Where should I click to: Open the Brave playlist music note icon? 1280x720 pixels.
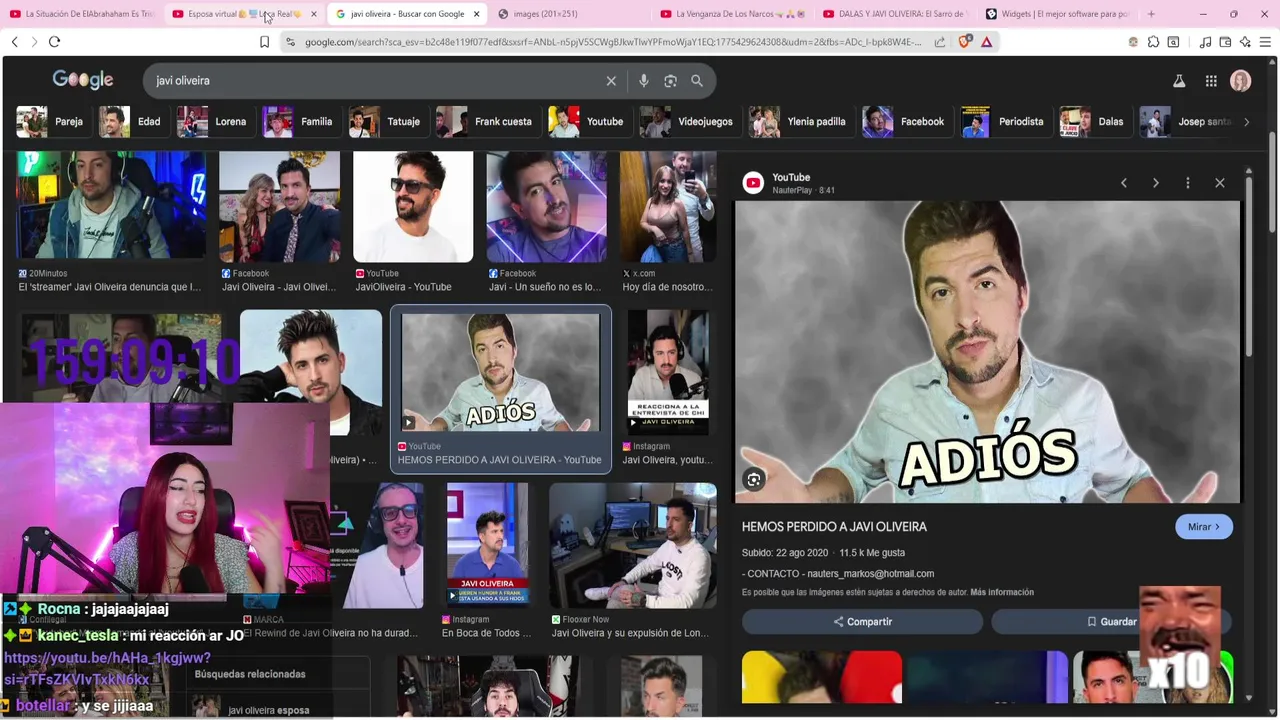point(1205,42)
